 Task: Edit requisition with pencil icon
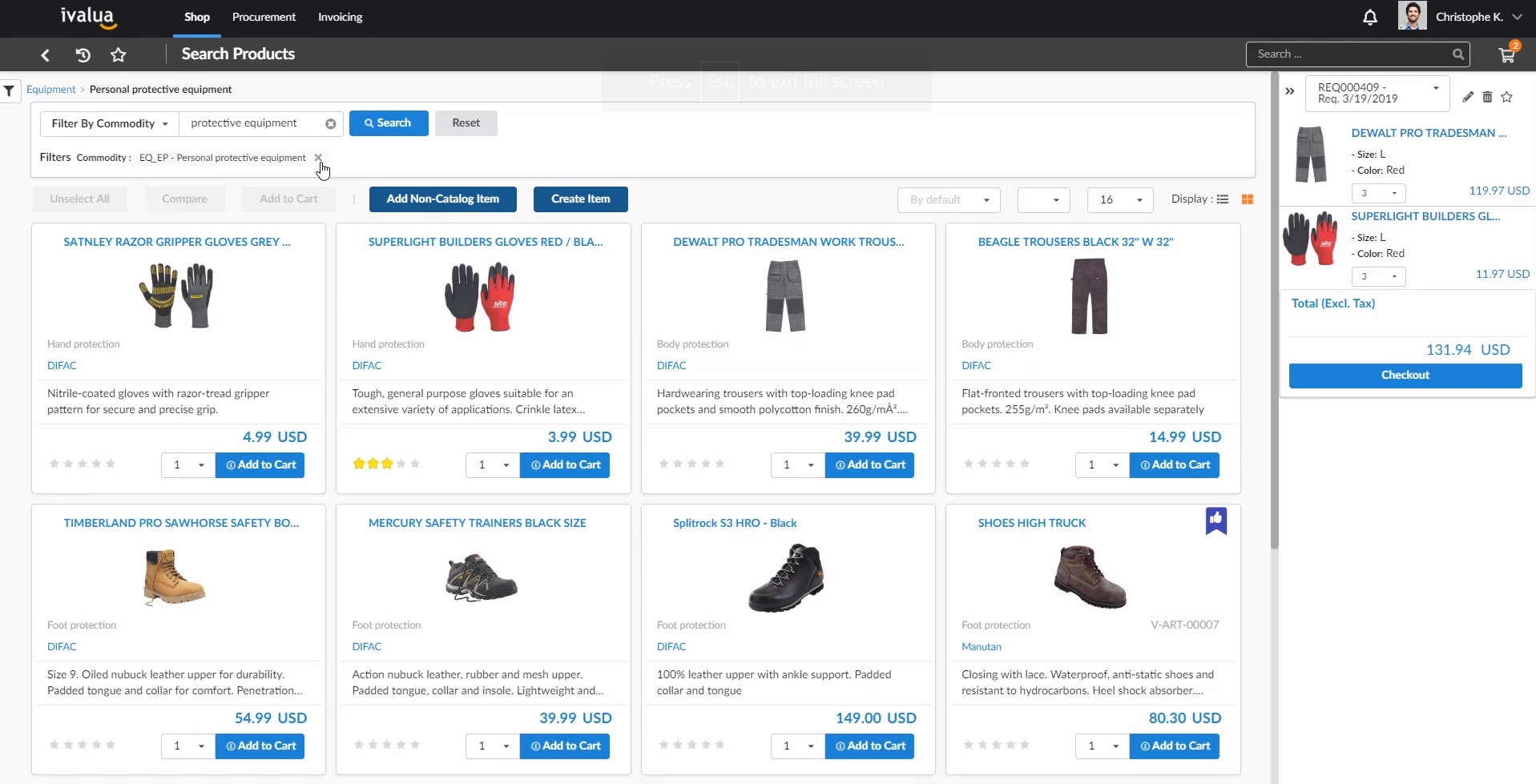1468,97
